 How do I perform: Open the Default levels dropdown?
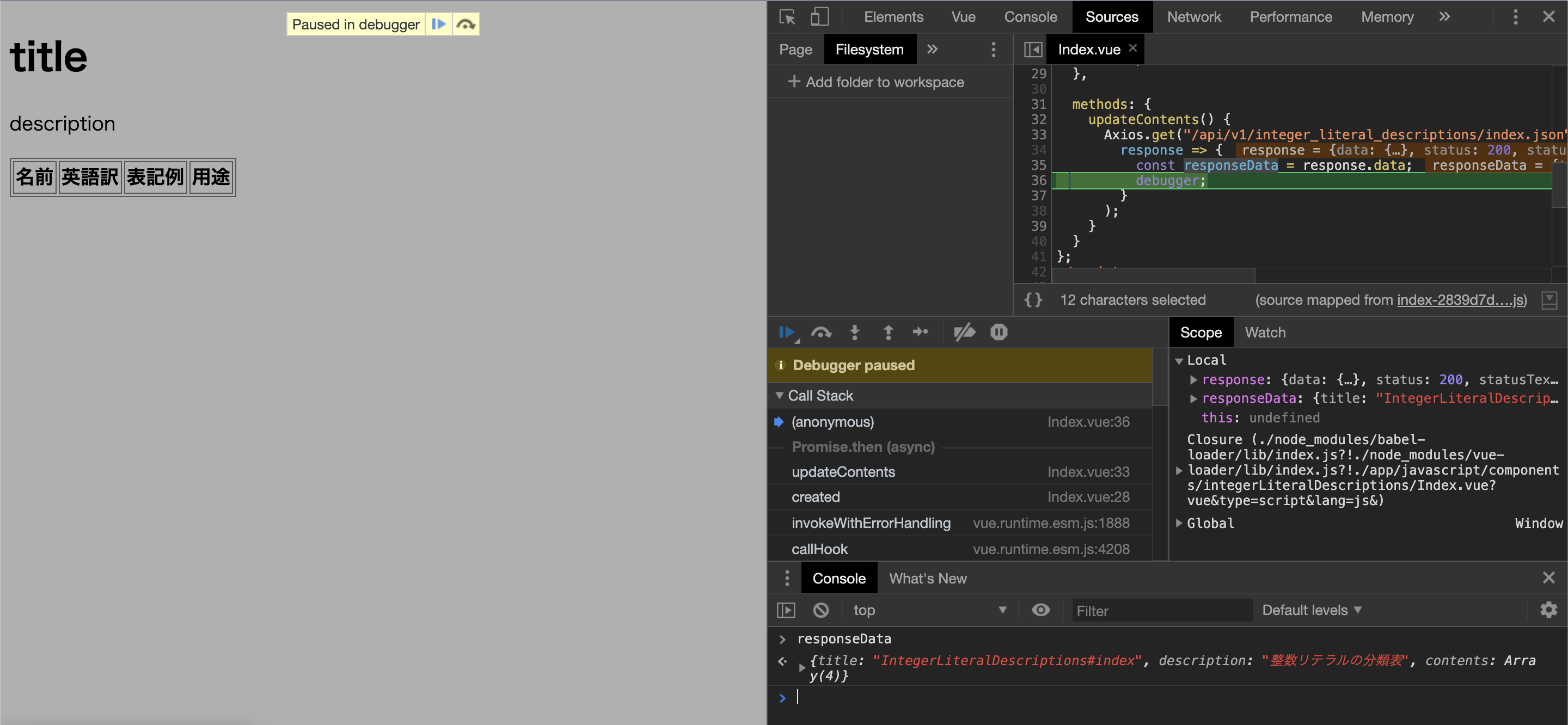[x=1311, y=610]
